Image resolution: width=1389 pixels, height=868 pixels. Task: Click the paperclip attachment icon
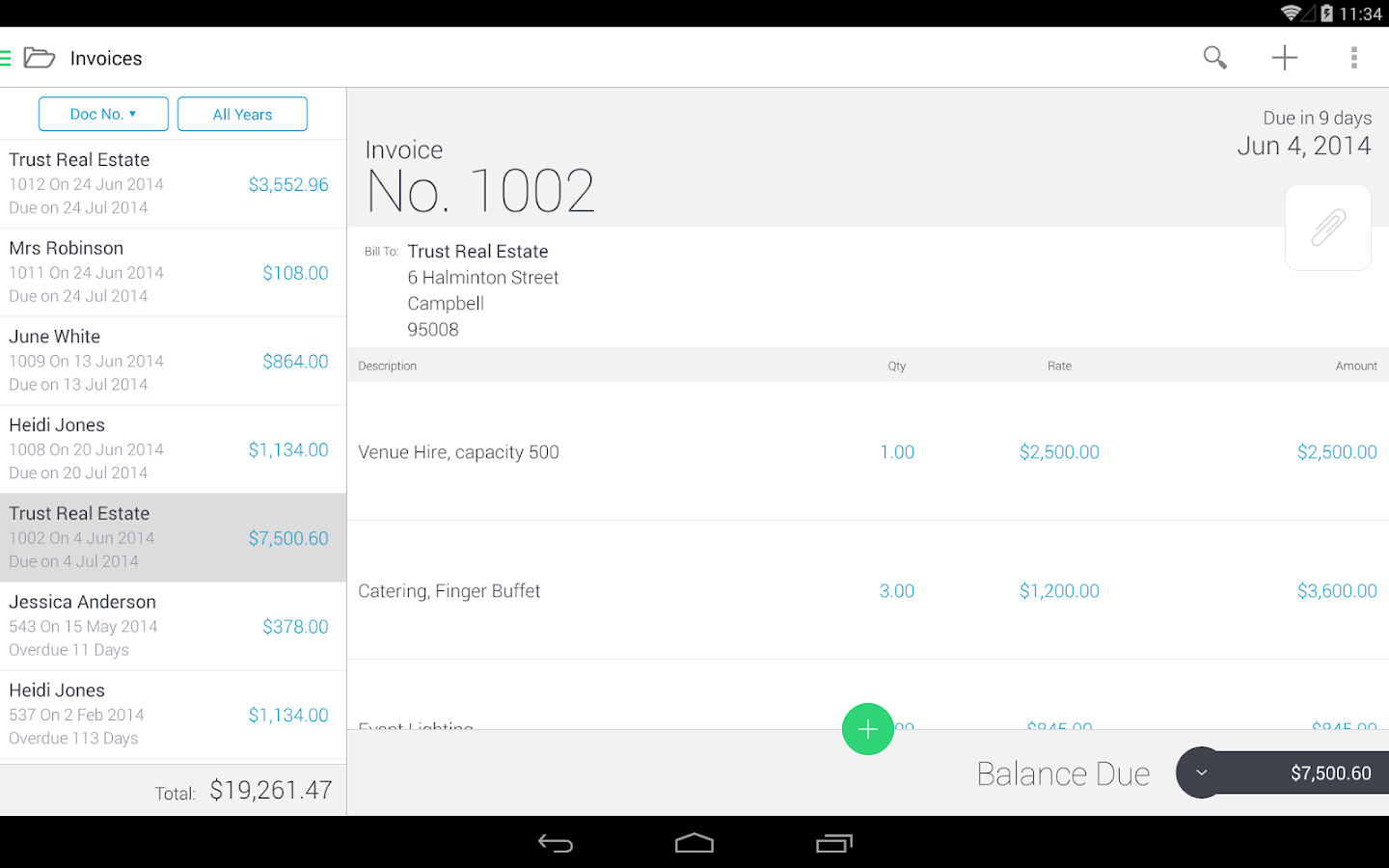click(1328, 228)
